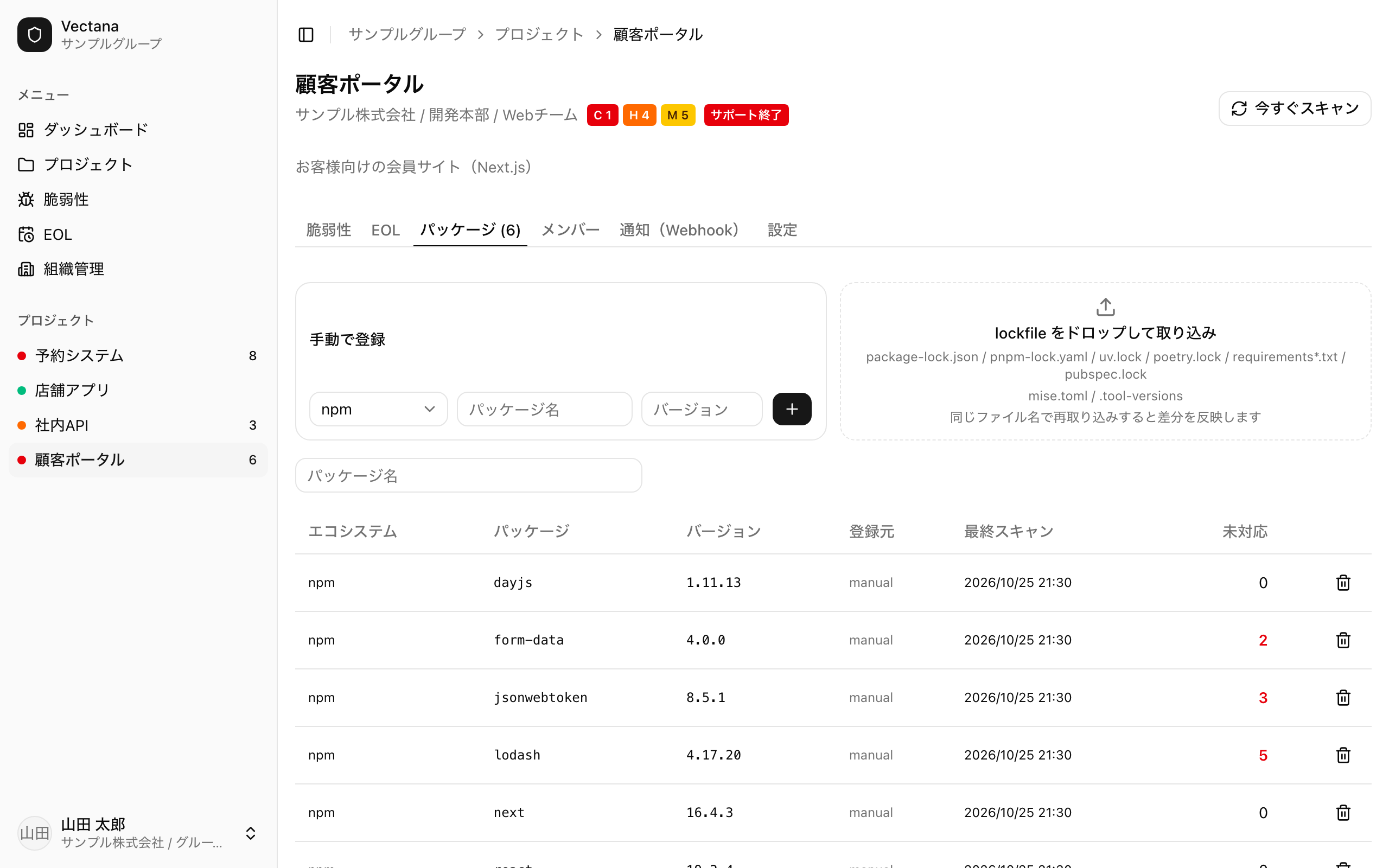Select the パッケージ (6) tab
This screenshot has width=1389, height=868.
[x=470, y=229]
